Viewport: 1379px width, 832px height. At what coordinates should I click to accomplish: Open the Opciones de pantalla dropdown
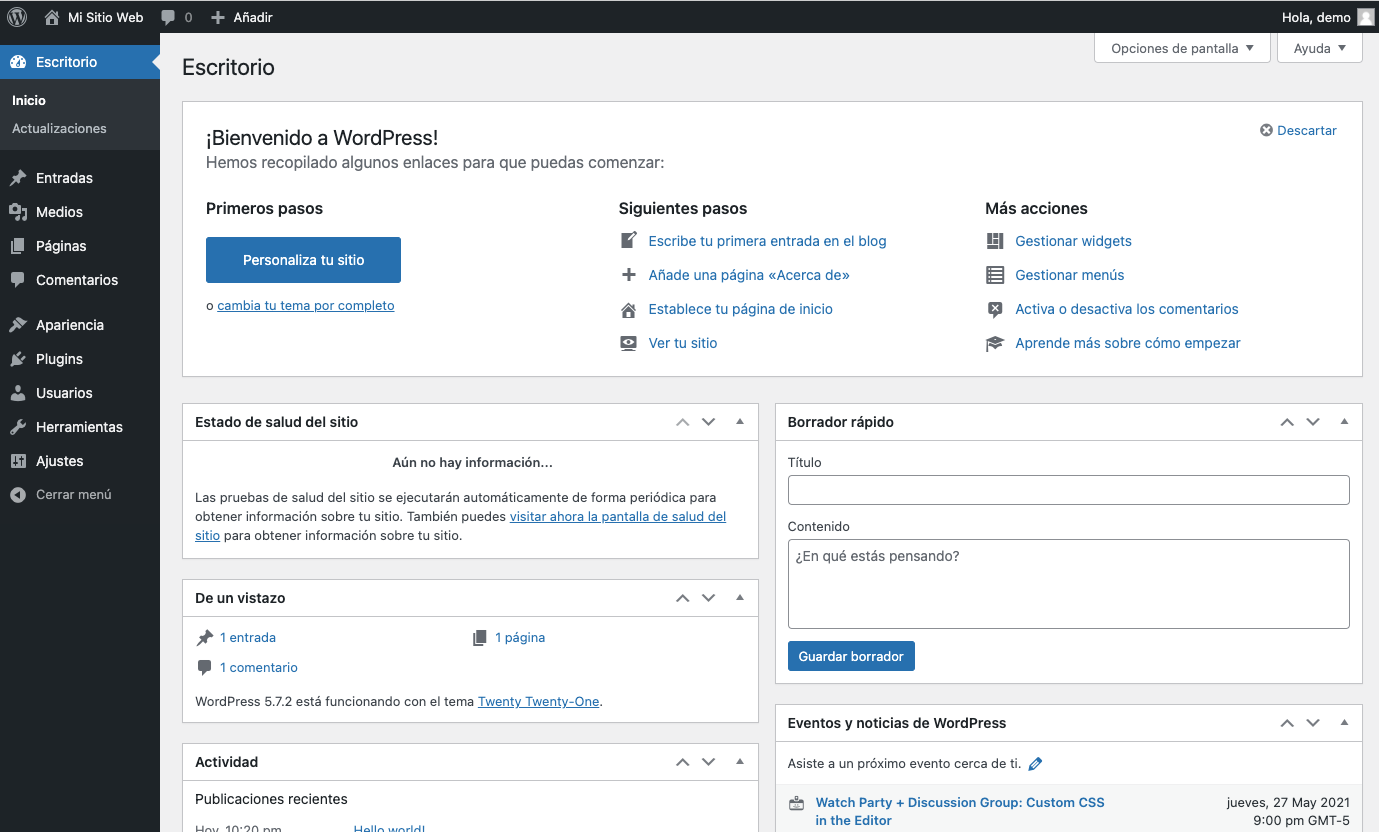[1182, 47]
